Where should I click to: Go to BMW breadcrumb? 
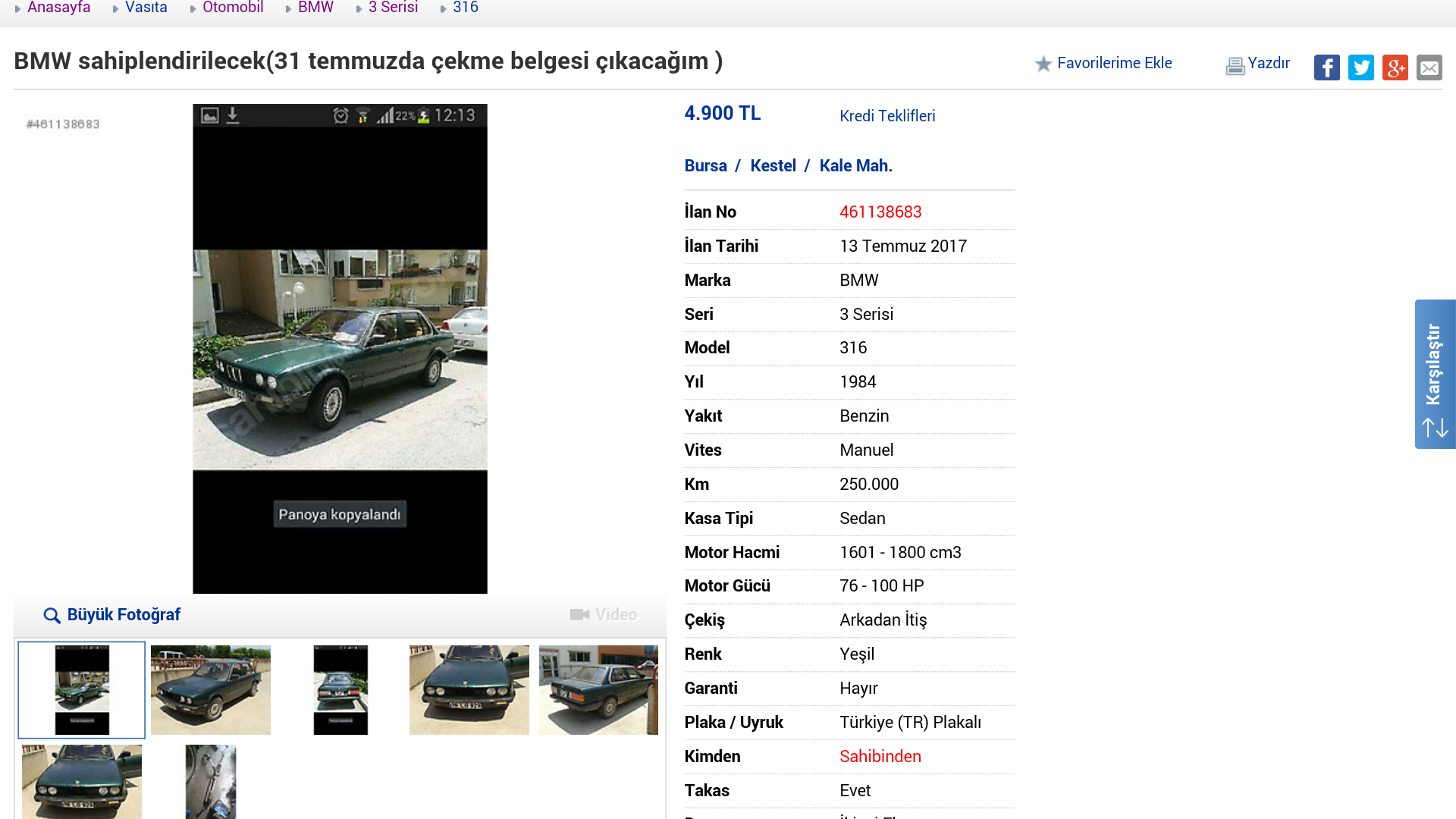click(315, 8)
